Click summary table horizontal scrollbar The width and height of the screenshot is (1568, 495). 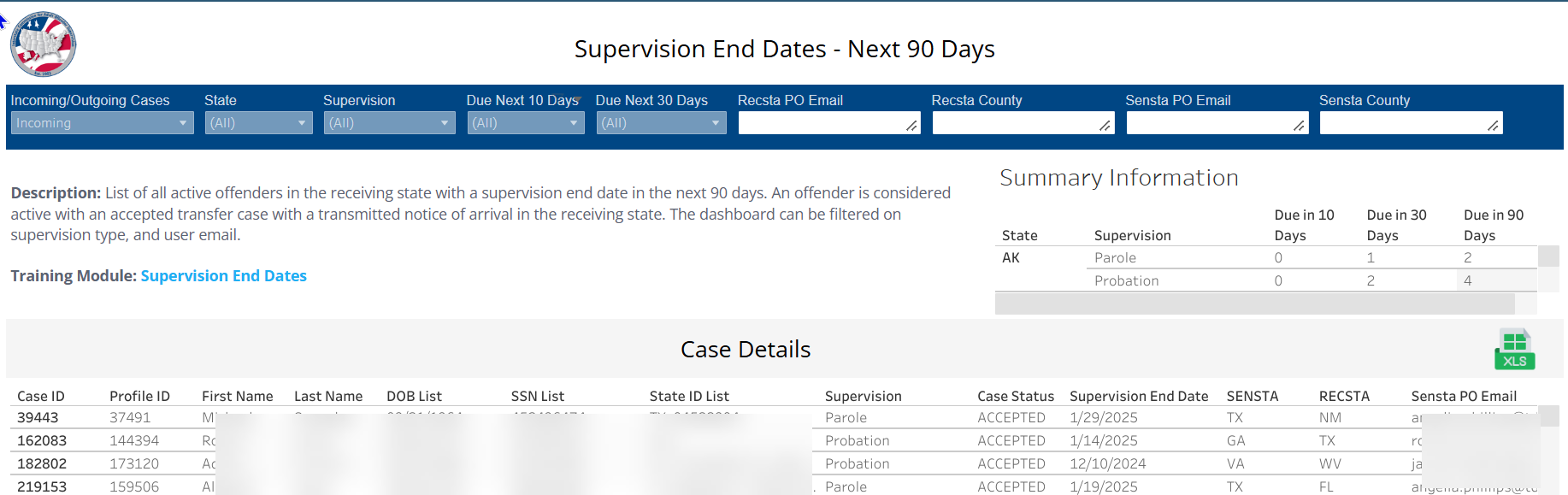coord(1254,303)
